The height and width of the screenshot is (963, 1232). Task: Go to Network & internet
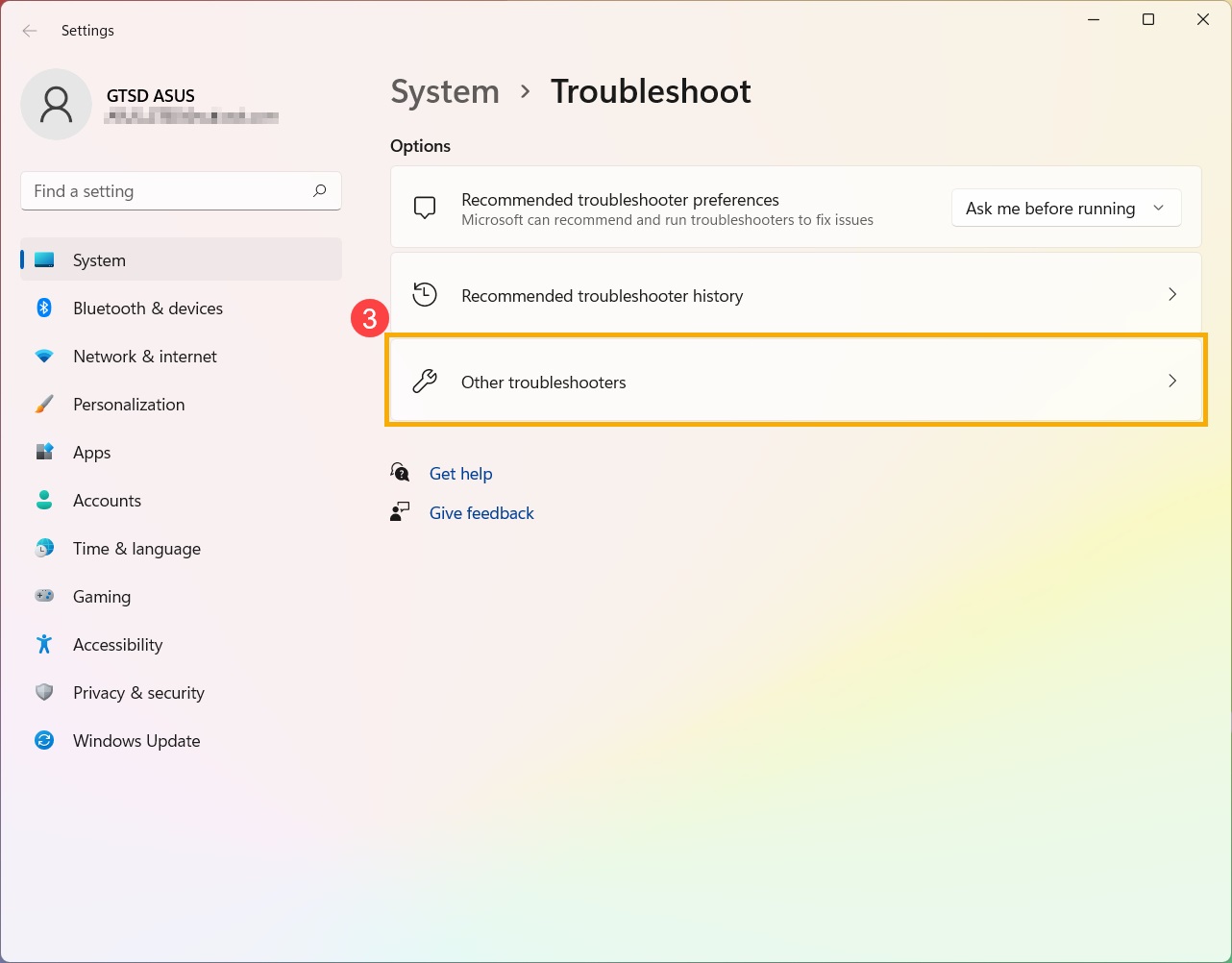(x=181, y=356)
